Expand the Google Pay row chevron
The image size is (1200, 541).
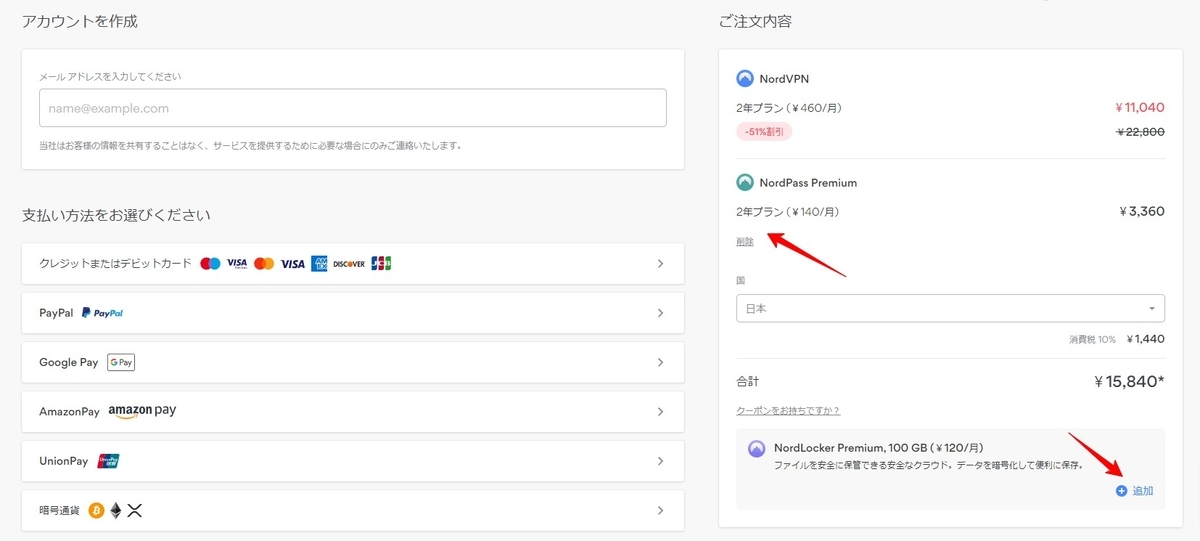pos(660,362)
